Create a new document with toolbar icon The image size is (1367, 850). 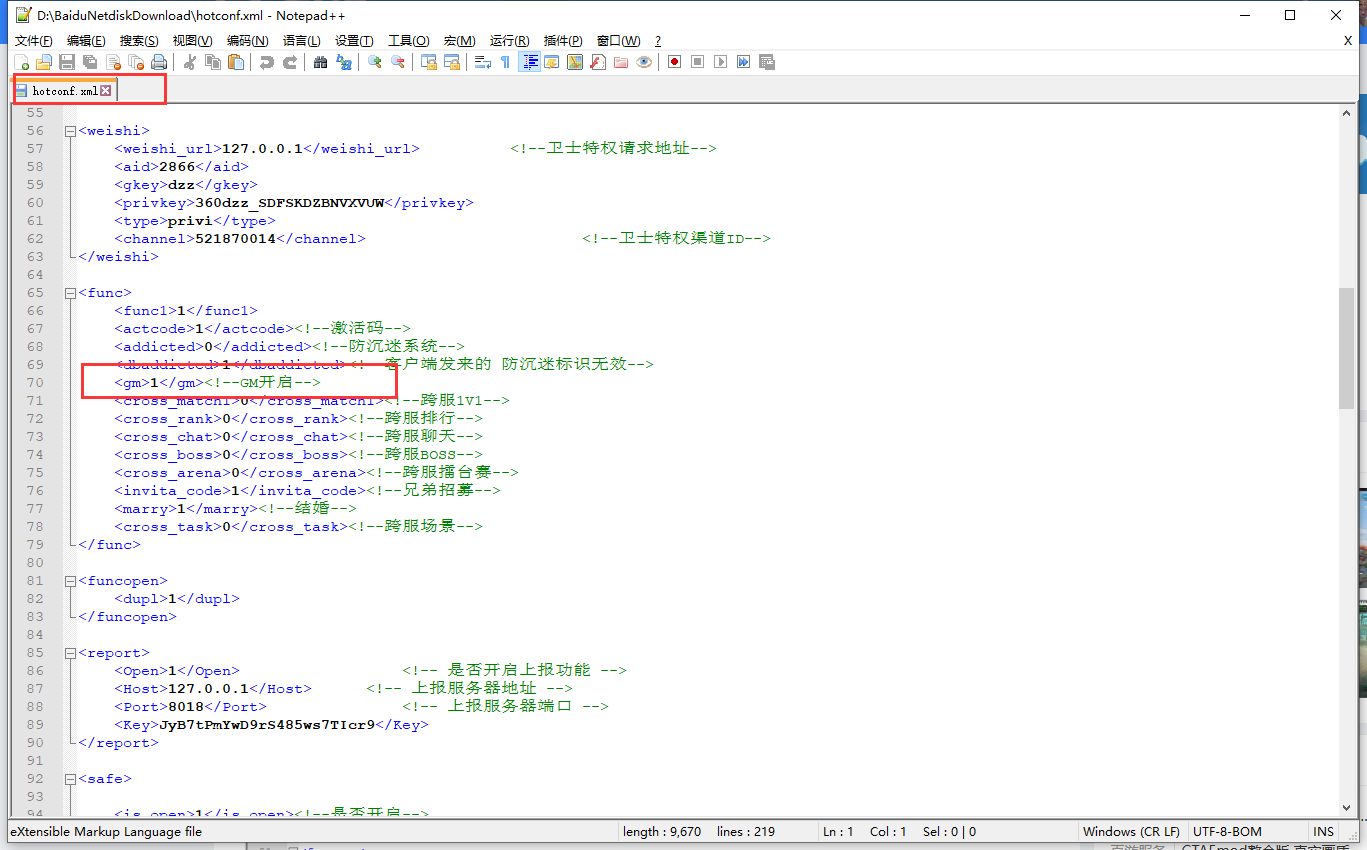[21, 62]
